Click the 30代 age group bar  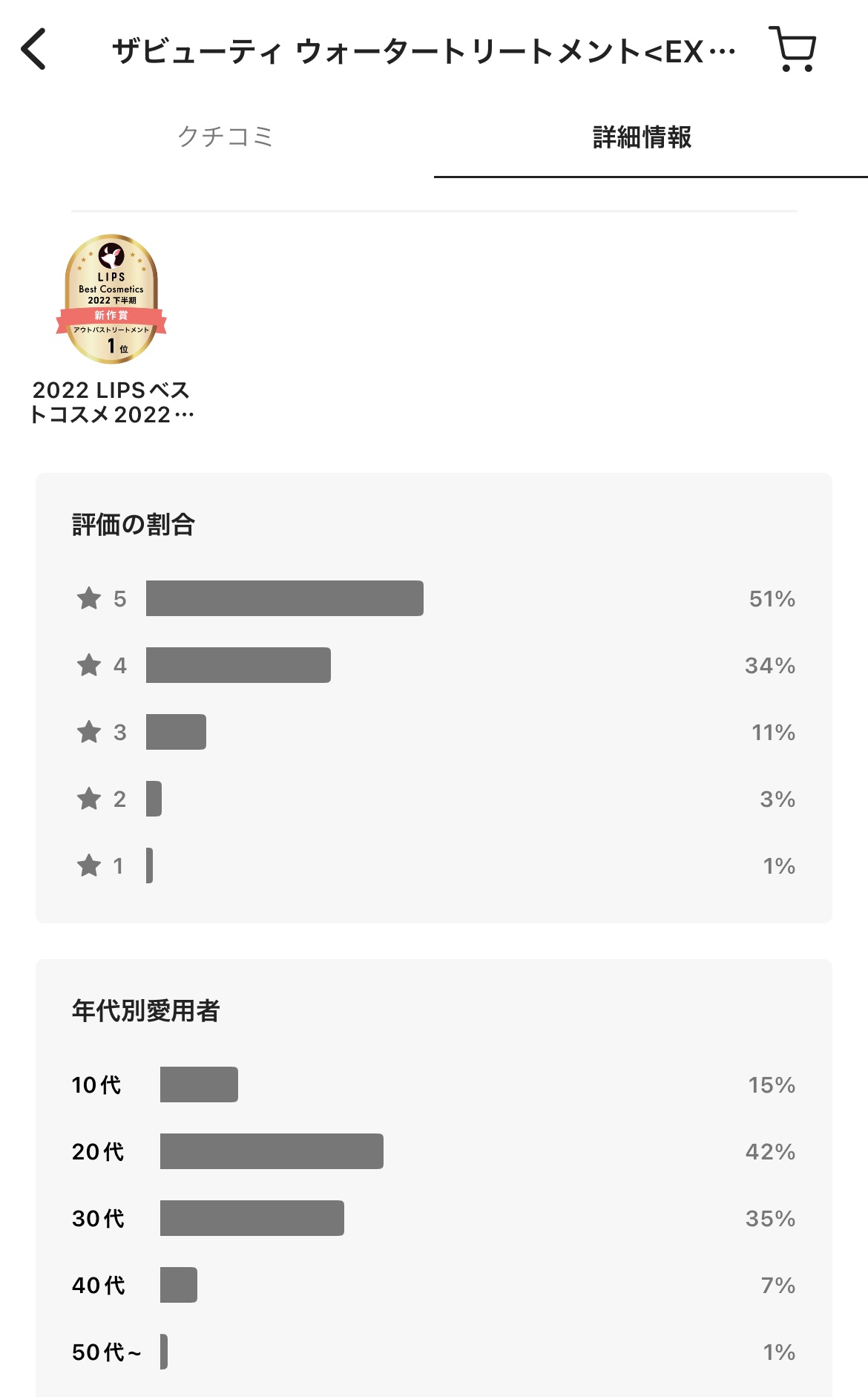coord(251,1218)
